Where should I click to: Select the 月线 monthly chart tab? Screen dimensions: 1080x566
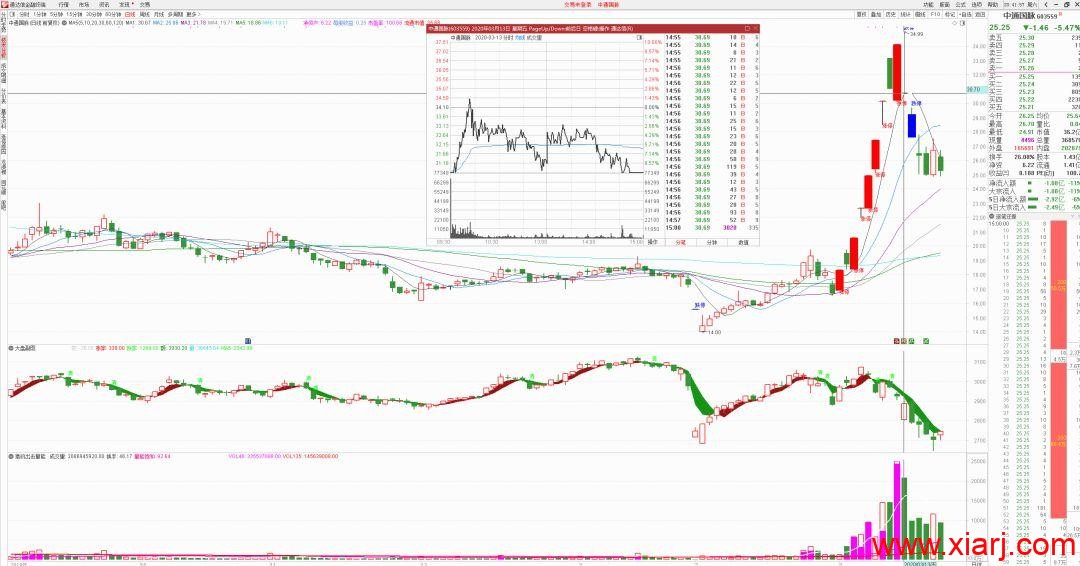point(159,14)
